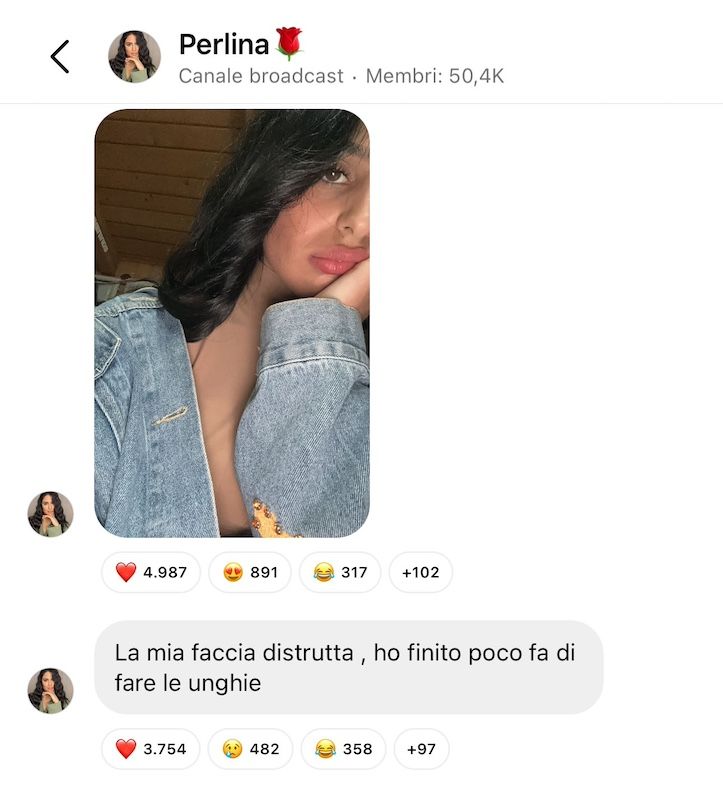The width and height of the screenshot is (723, 793).
Task: Tap the laughing reaction showing 358
Action: pyautogui.click(x=343, y=748)
